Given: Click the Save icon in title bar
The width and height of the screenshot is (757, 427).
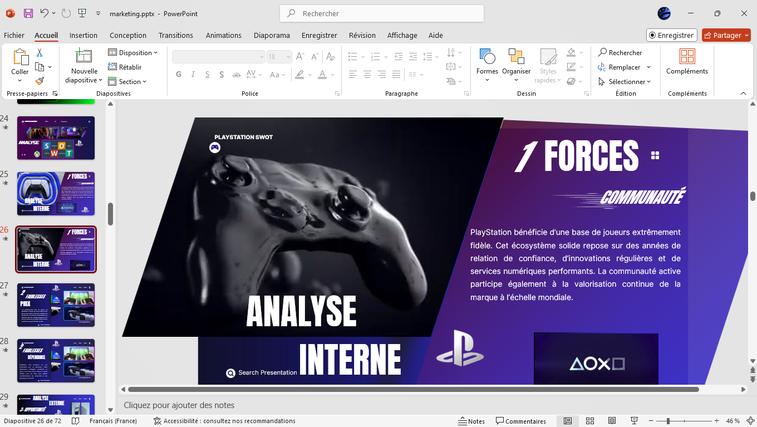Looking at the screenshot, I should tap(28, 13).
